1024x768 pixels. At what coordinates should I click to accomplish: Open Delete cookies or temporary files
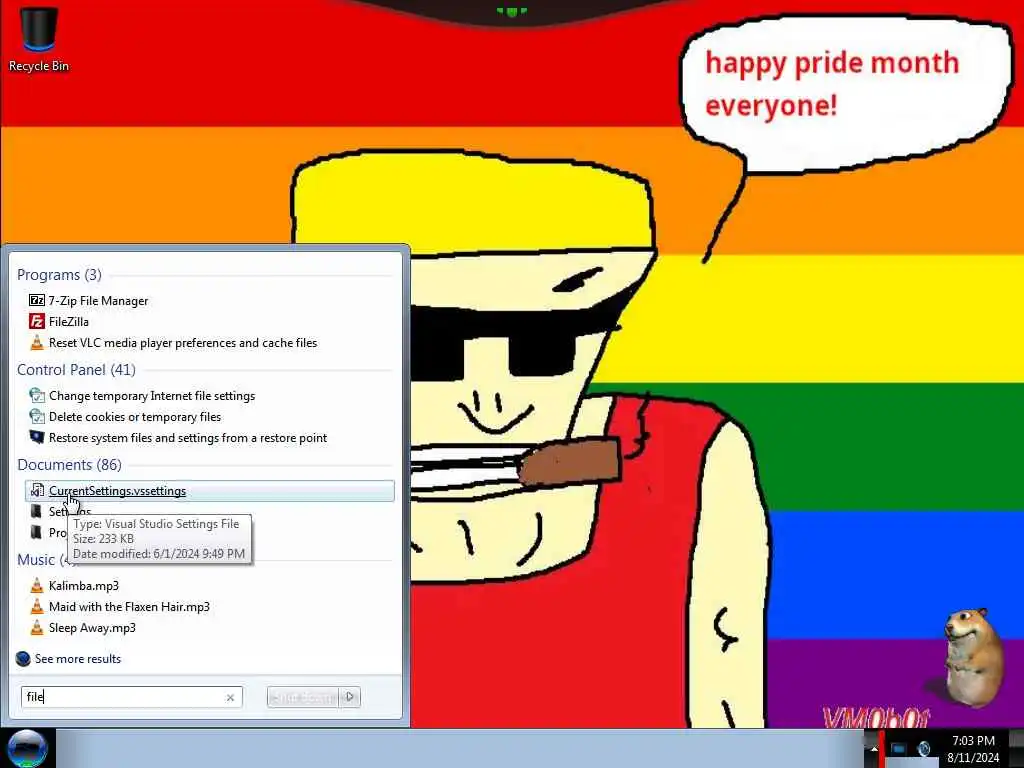[x=135, y=417]
